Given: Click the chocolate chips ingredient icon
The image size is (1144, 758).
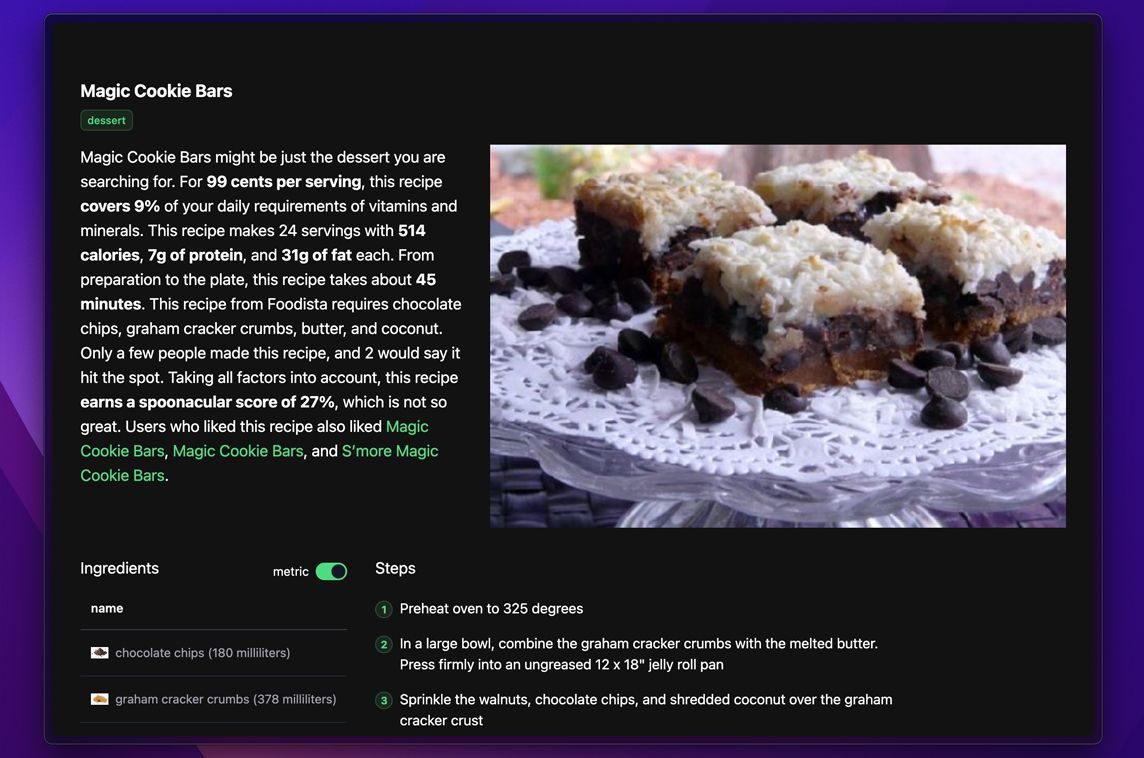Looking at the screenshot, I should [x=99, y=652].
